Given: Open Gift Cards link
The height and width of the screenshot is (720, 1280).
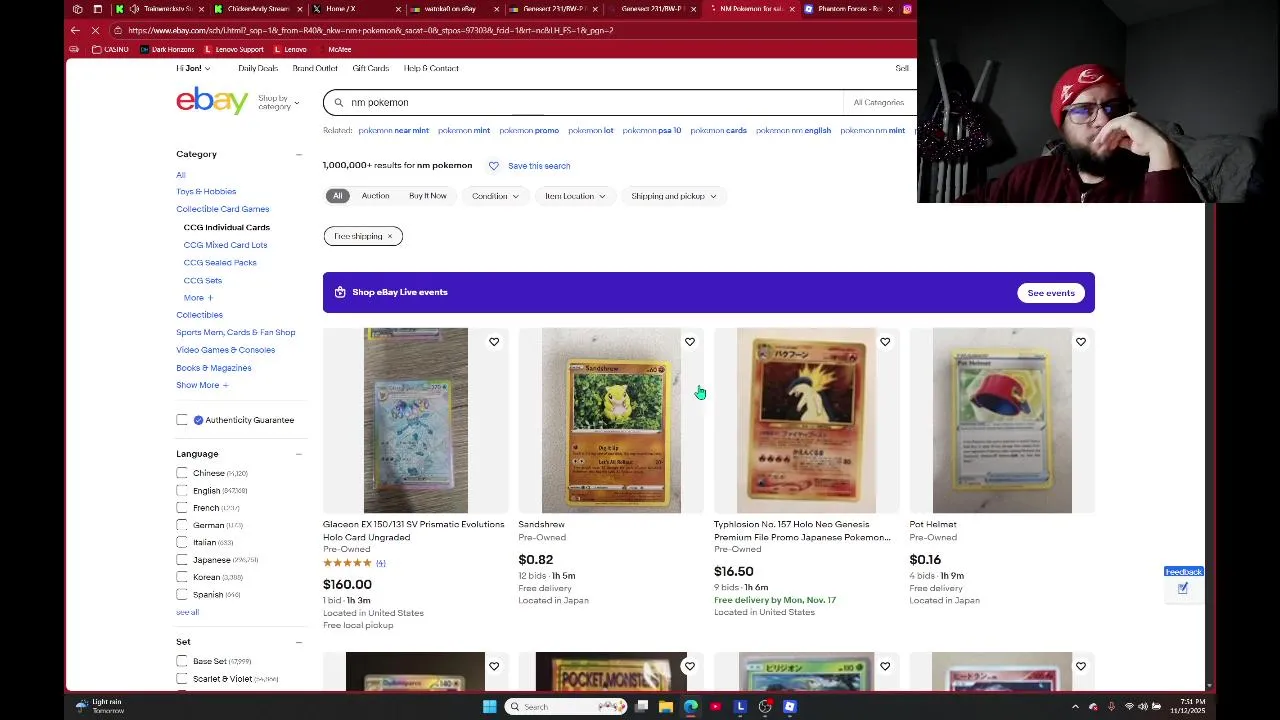Looking at the screenshot, I should [x=370, y=68].
